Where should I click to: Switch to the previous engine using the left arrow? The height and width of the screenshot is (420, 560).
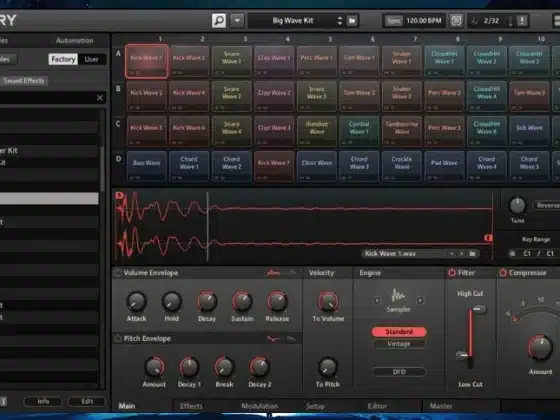(x=377, y=300)
